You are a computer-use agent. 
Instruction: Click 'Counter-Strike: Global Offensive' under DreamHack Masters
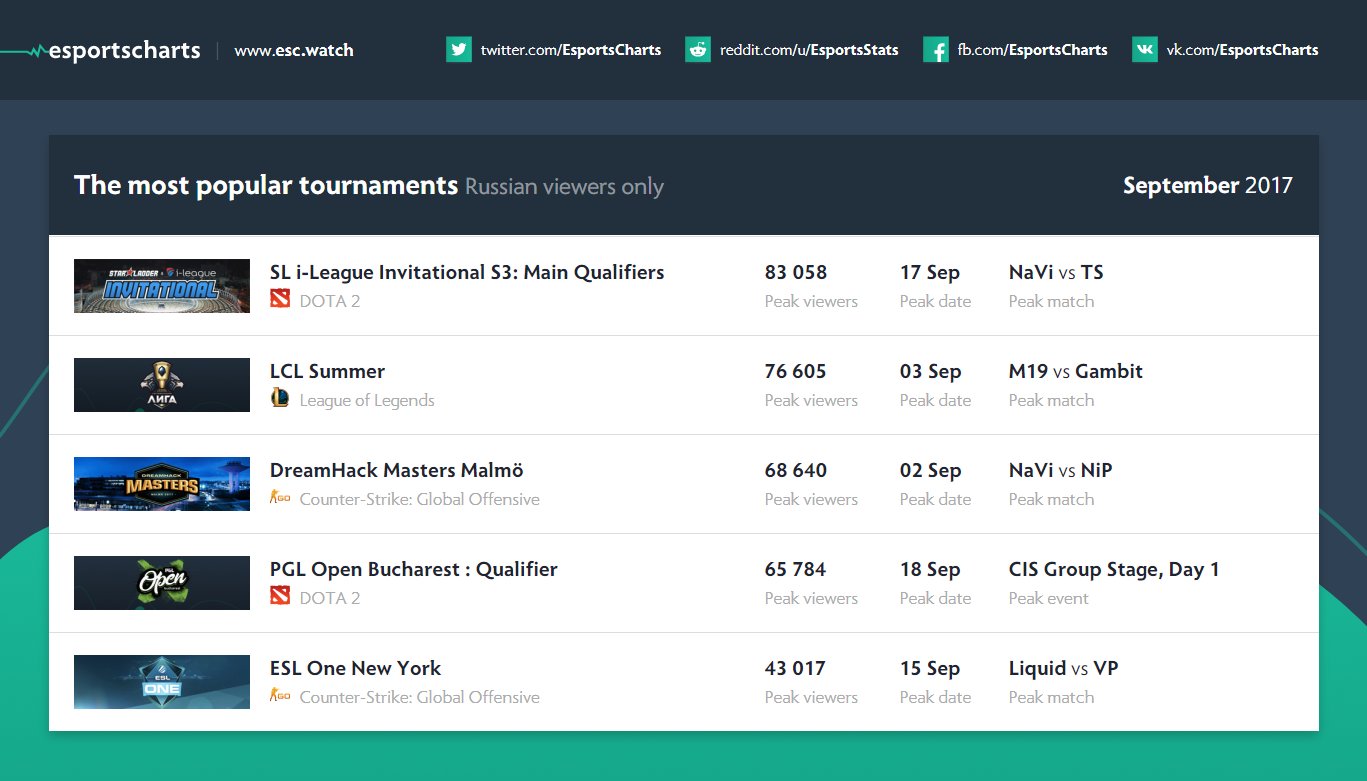420,499
